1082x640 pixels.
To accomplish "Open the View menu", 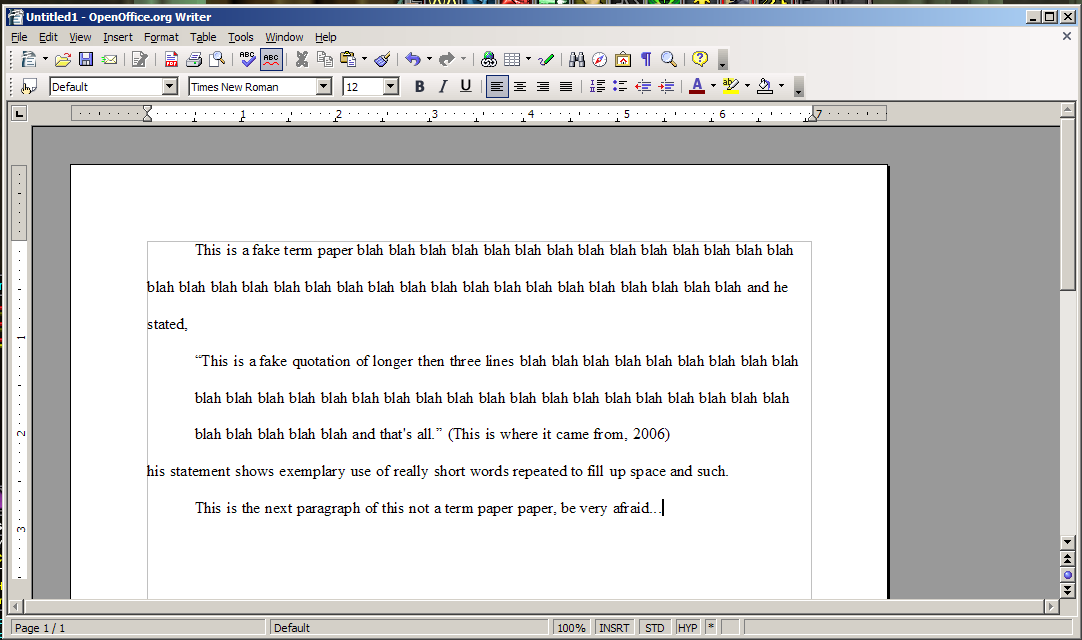I will (x=80, y=37).
